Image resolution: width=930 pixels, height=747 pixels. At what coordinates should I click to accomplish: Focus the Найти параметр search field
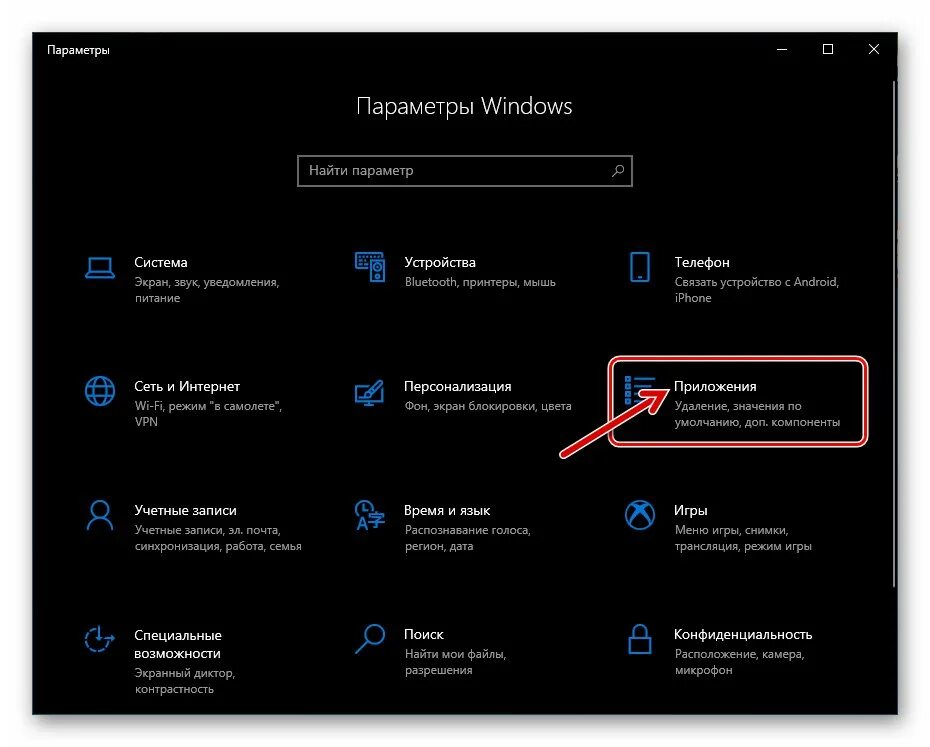[464, 171]
